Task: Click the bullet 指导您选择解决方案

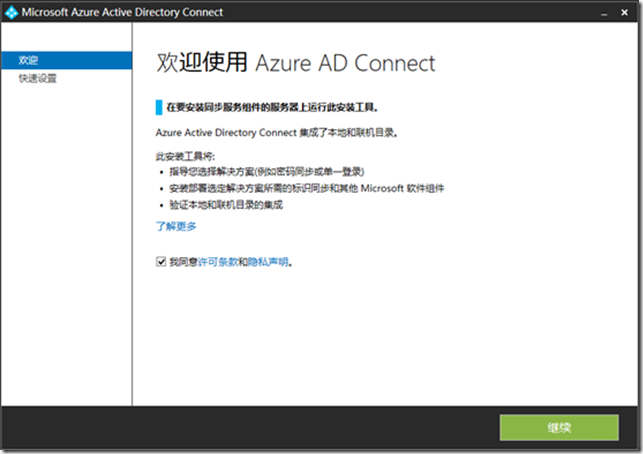Action: (267, 171)
